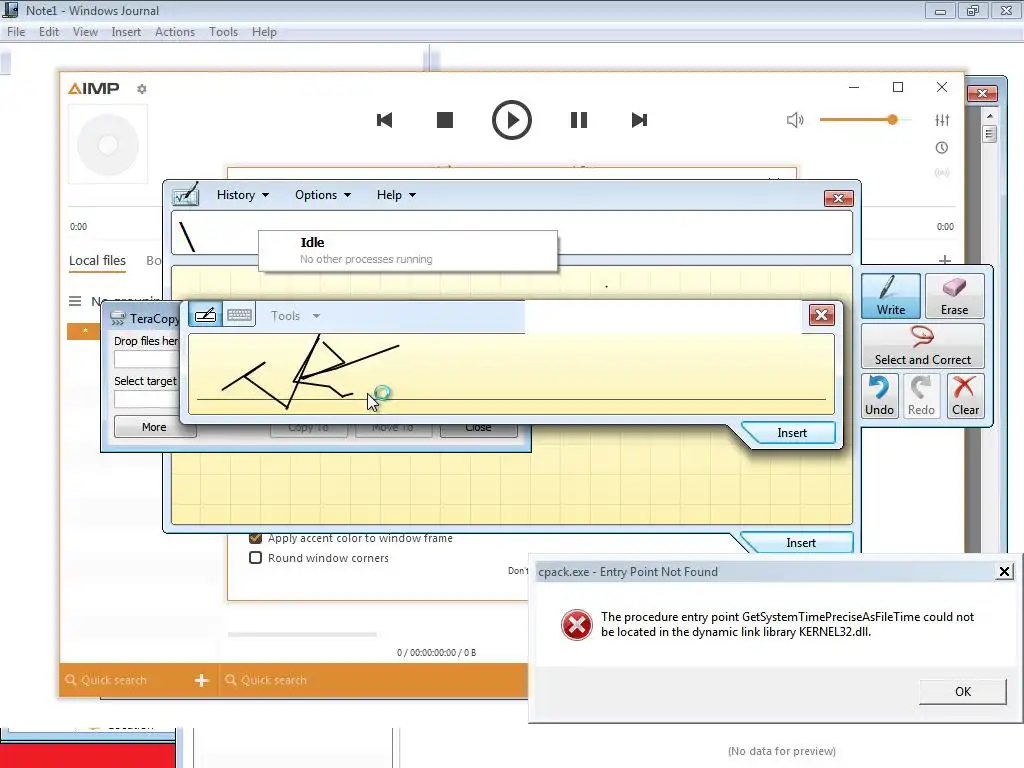Viewport: 1024px width, 768px height.
Task: Insert handwriting from Tablet Input Panel
Action: [791, 433]
